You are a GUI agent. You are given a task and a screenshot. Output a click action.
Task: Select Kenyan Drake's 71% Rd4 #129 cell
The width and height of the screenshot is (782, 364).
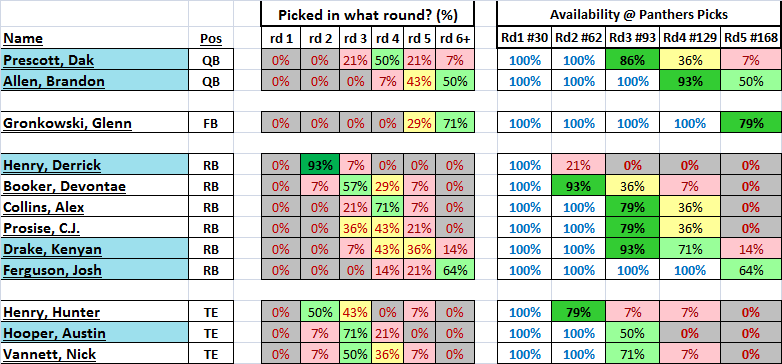coord(690,249)
